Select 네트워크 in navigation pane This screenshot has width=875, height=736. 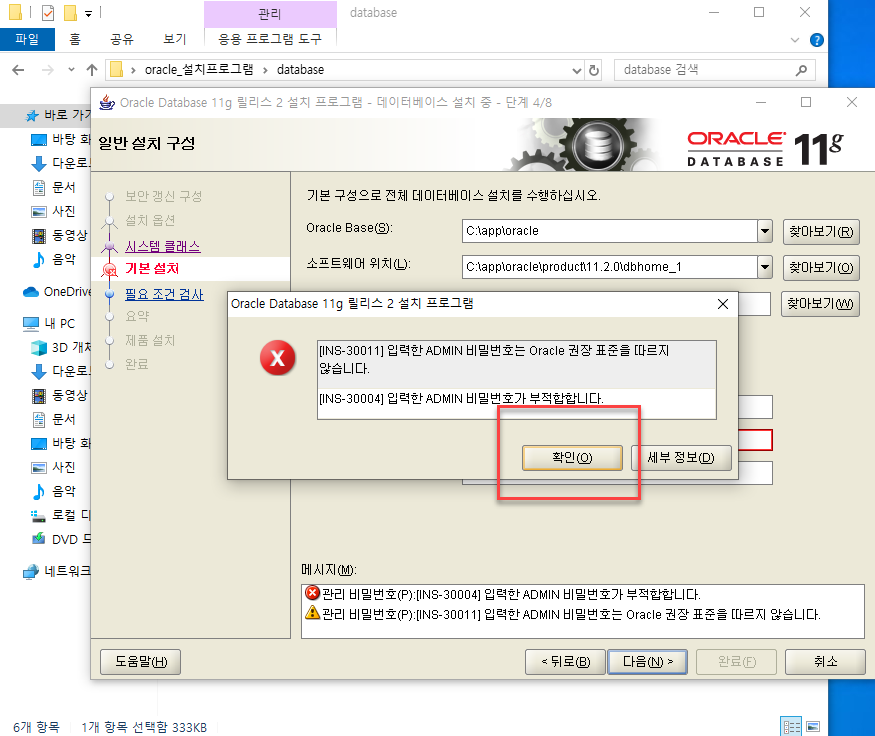(x=56, y=571)
